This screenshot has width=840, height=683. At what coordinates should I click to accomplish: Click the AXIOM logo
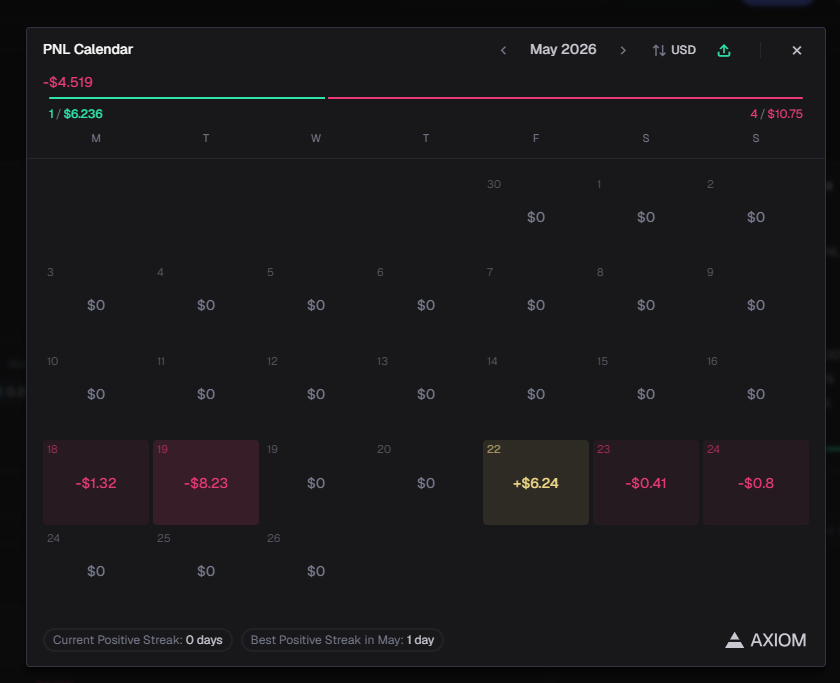click(766, 640)
